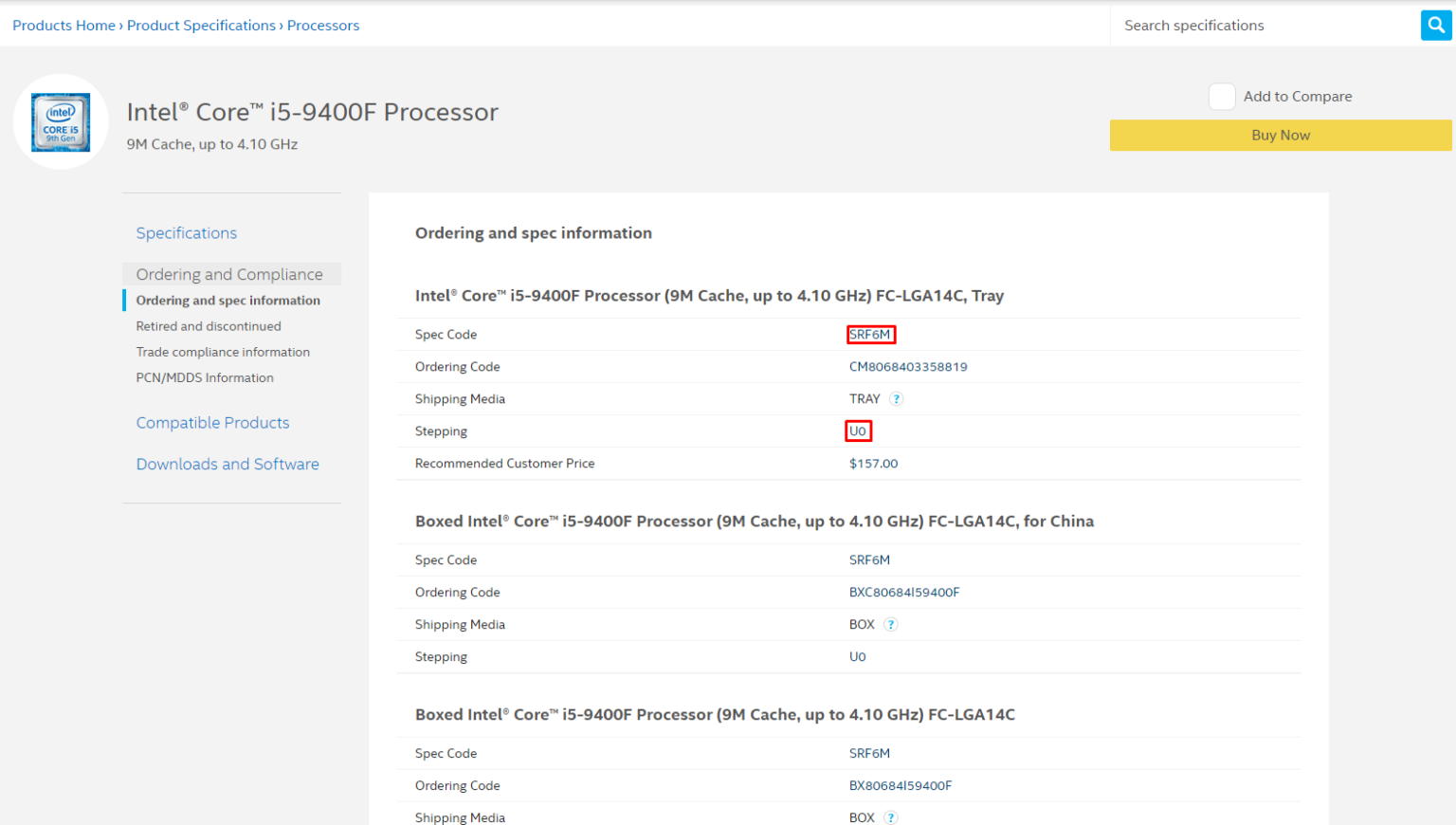Open Downloads and Software sidebar section
The image size is (1456, 825).
click(227, 465)
